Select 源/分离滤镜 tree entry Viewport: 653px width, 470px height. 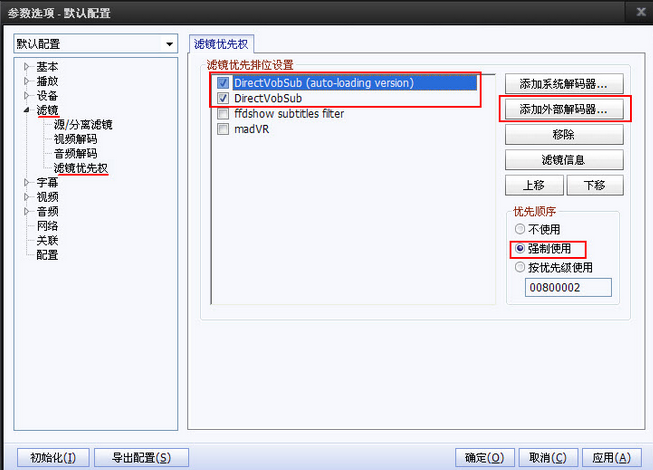pyautogui.click(x=83, y=124)
